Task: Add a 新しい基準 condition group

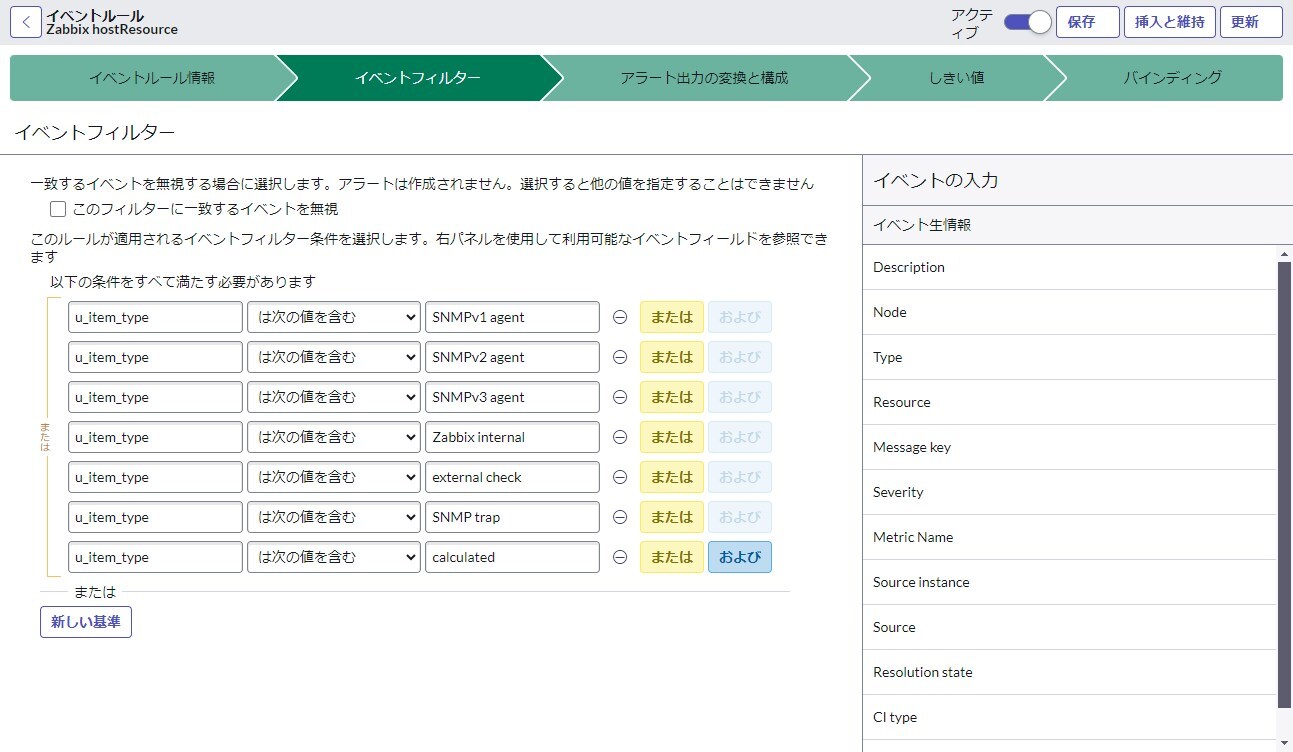Action: point(86,622)
